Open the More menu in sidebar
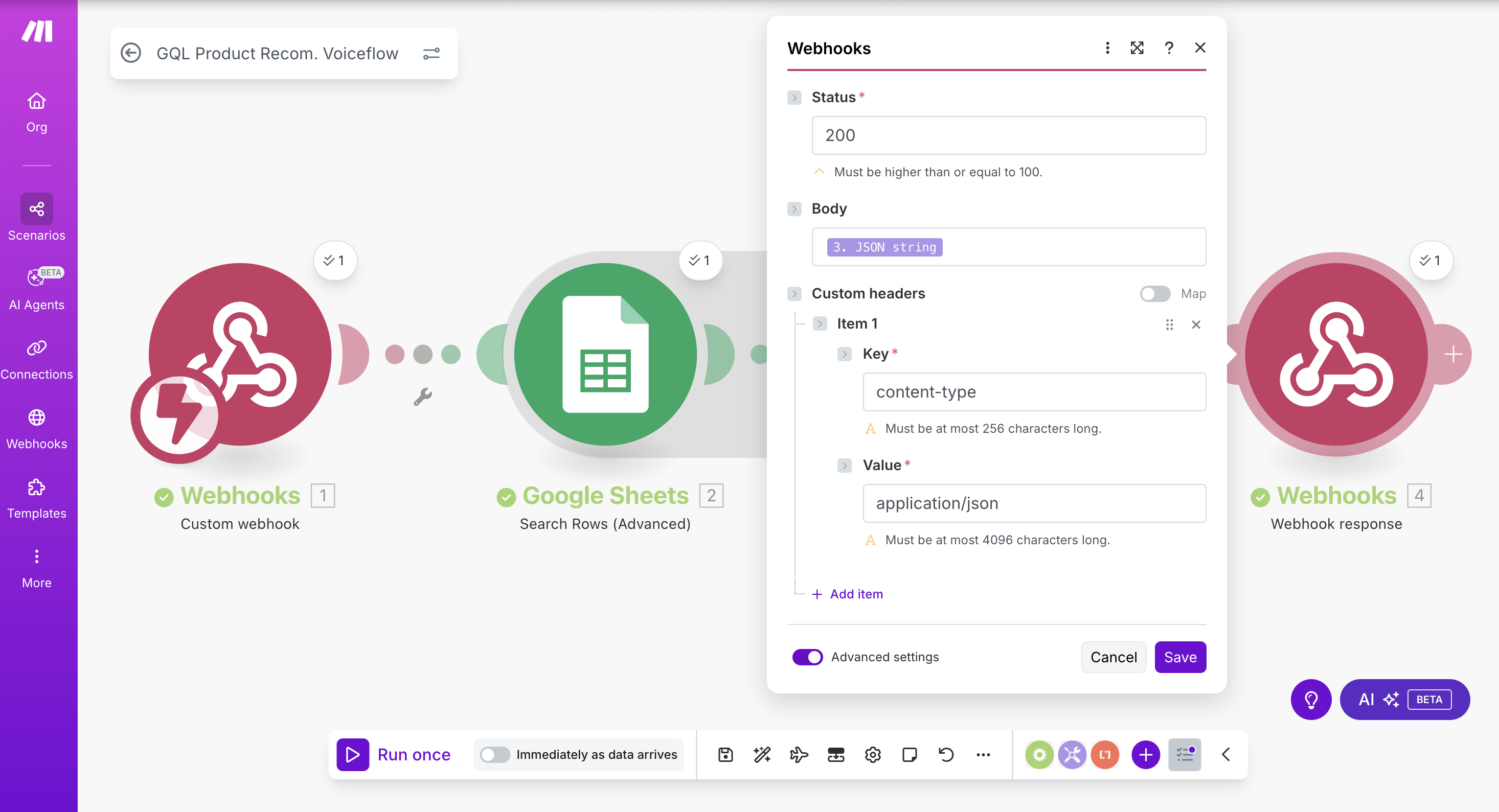 tap(37, 568)
